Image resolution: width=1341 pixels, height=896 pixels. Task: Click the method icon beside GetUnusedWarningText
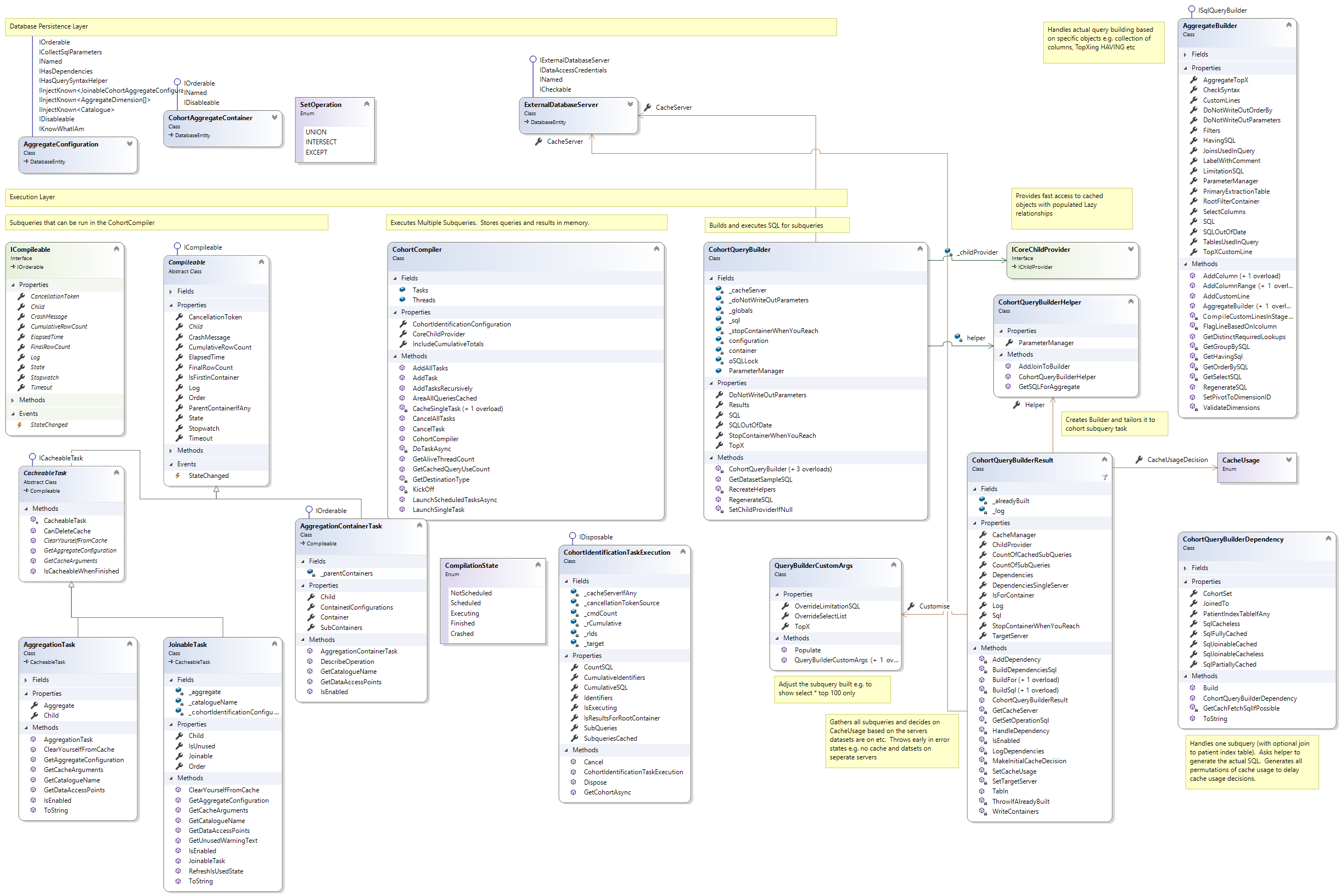tap(178, 841)
